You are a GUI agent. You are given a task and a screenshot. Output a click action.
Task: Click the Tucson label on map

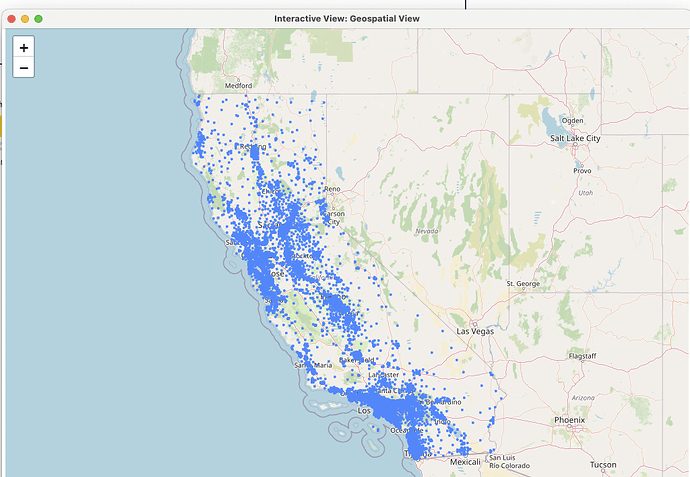pyautogui.click(x=603, y=465)
